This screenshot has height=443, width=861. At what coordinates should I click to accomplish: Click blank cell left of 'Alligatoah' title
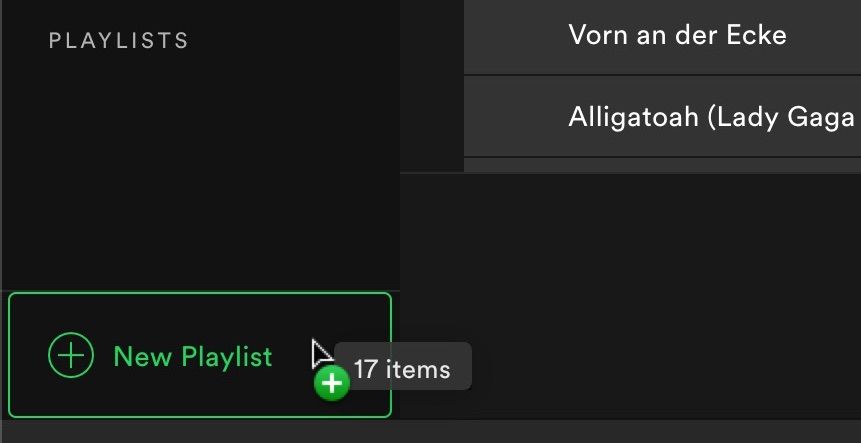[x=515, y=116]
